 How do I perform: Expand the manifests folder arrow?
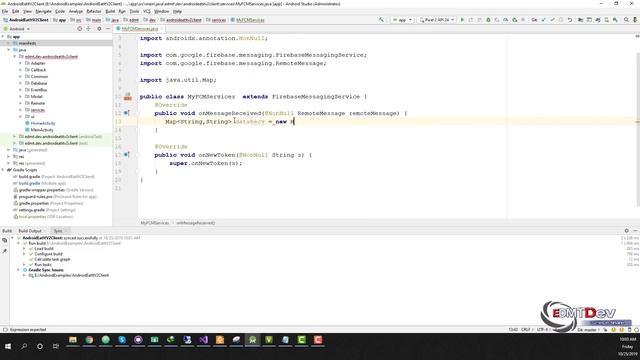point(9,43)
